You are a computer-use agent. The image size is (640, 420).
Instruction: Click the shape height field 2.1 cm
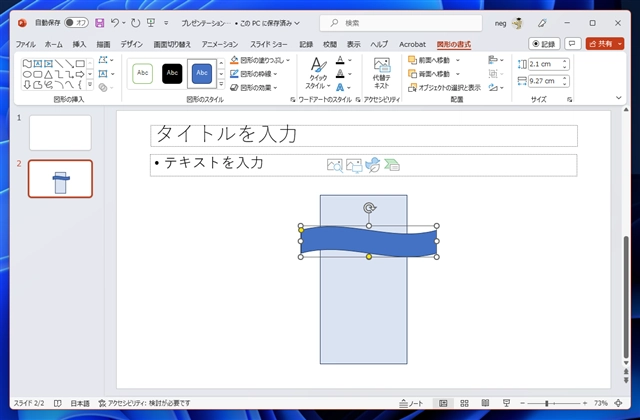(545, 64)
